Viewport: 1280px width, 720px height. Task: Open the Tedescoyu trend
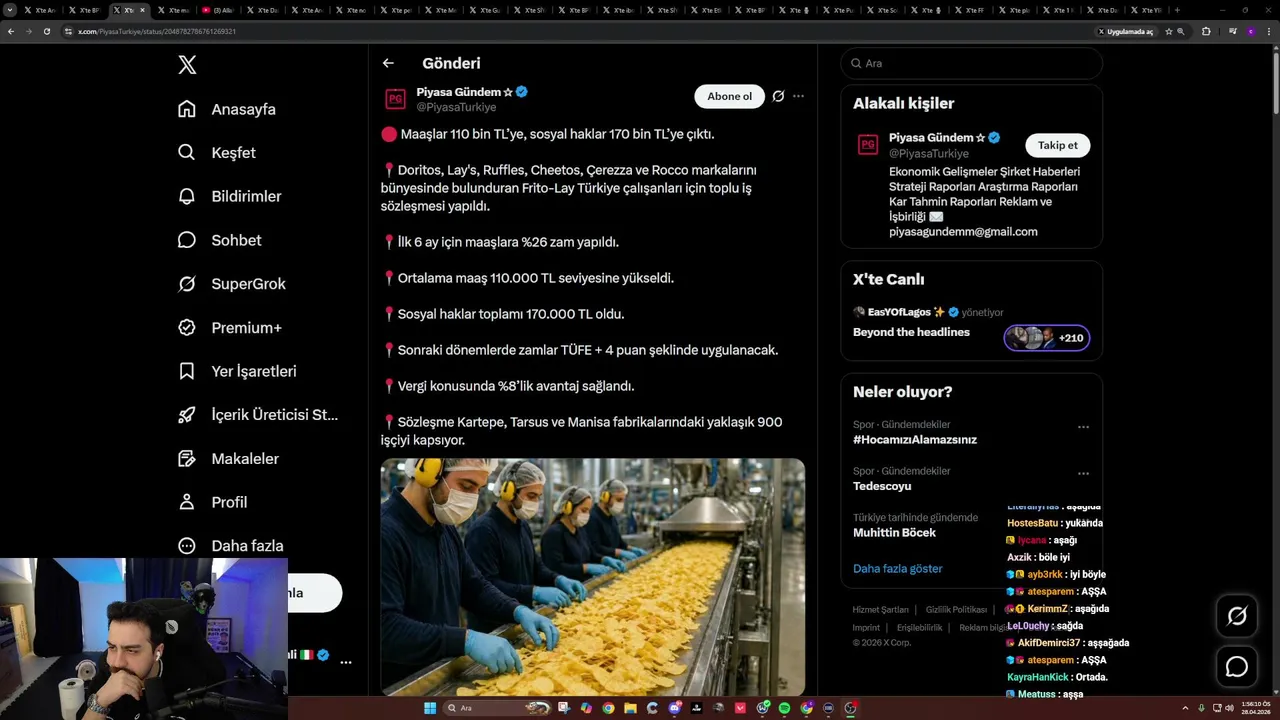click(882, 486)
